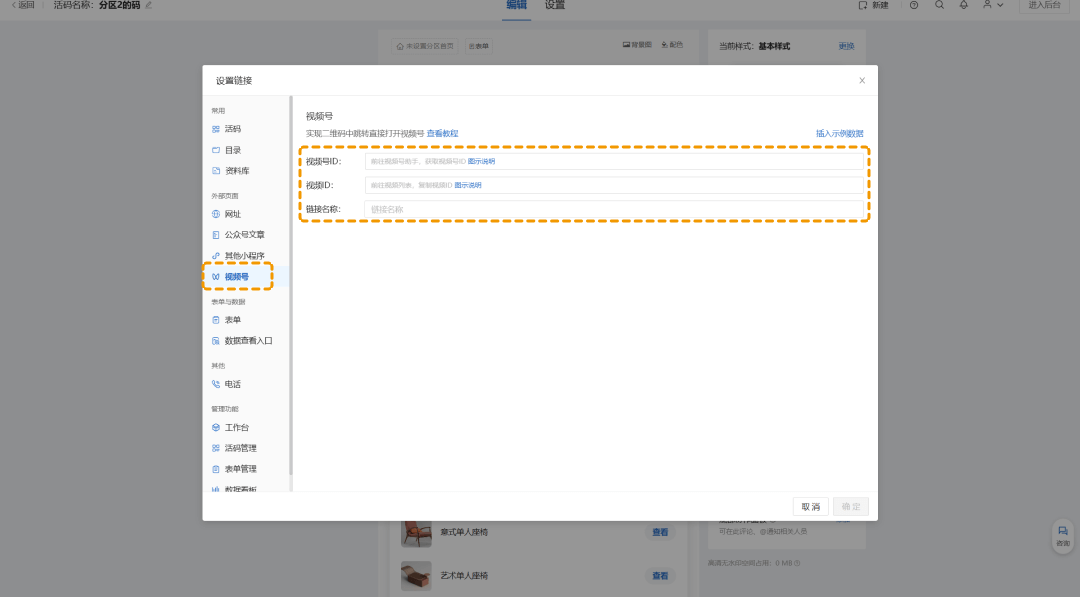The height and width of the screenshot is (597, 1080).
Task: Pick 公众号文章 as link type
Action: 244,235
